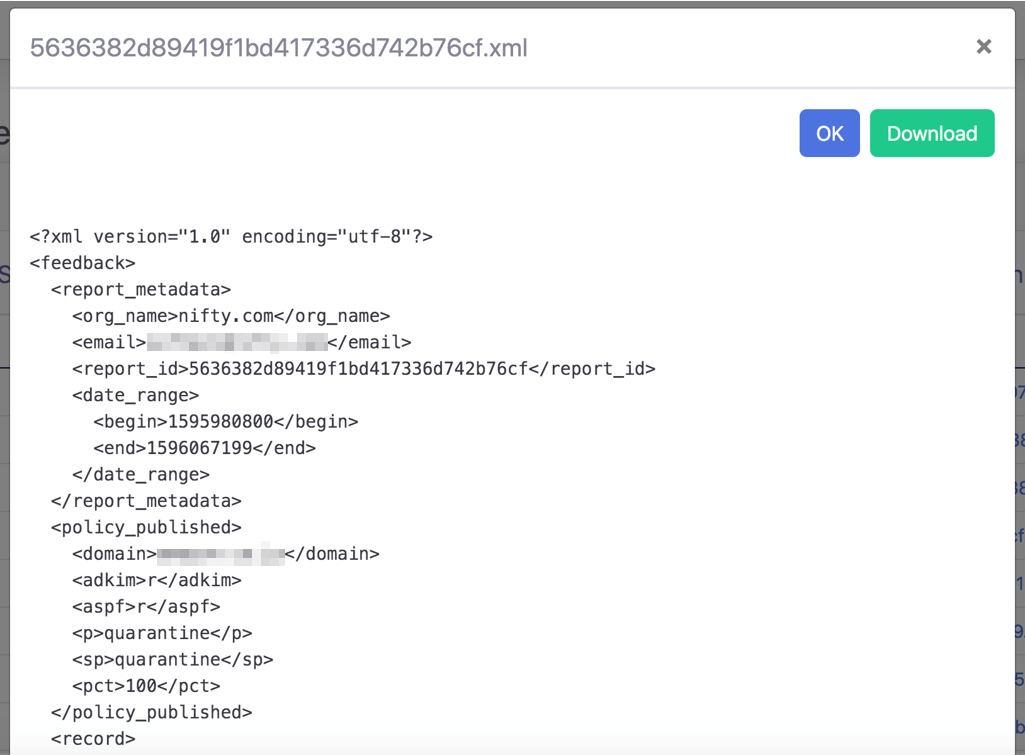The width and height of the screenshot is (1025, 755).
Task: Click the report_id element line
Action: tap(363, 369)
